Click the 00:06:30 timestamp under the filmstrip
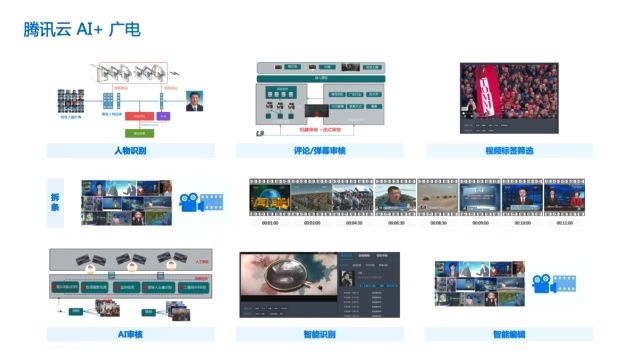 click(396, 223)
